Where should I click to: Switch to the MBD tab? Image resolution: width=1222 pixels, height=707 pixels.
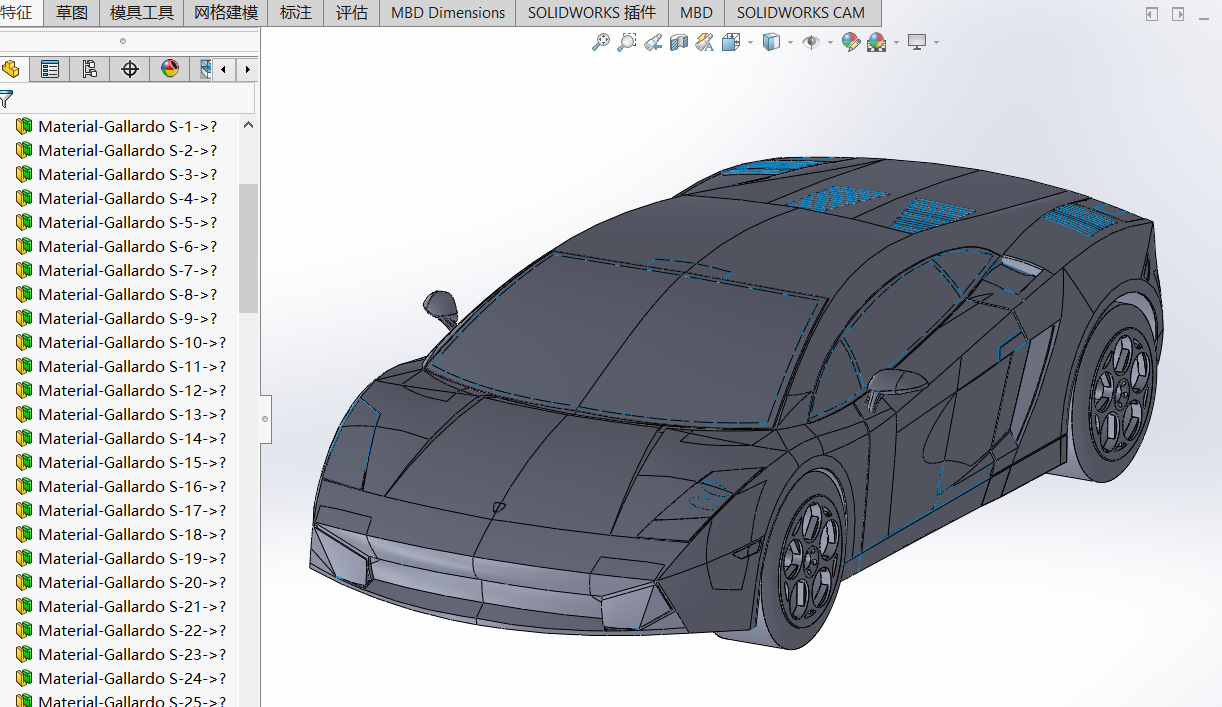click(697, 13)
